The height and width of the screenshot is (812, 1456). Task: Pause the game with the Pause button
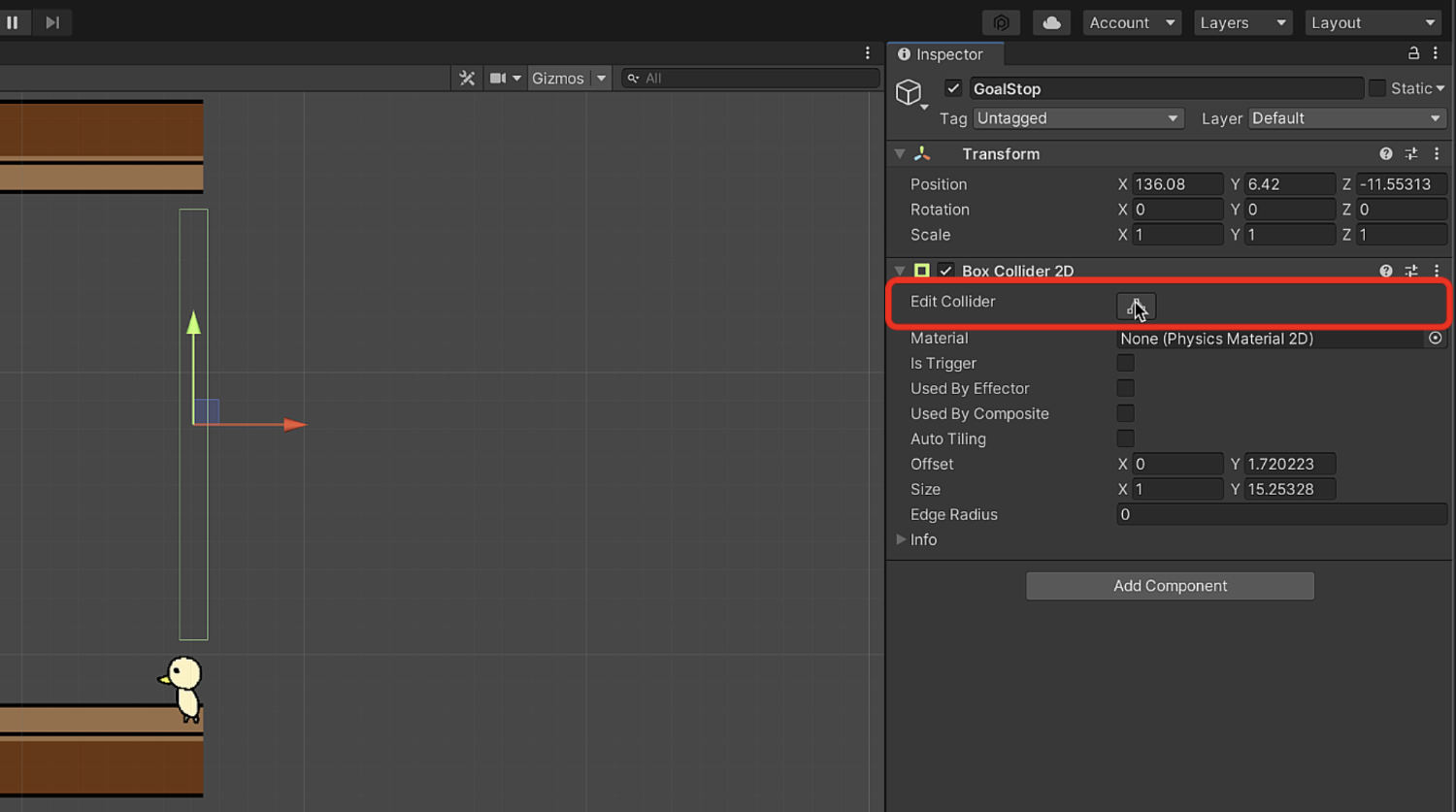pos(13,22)
